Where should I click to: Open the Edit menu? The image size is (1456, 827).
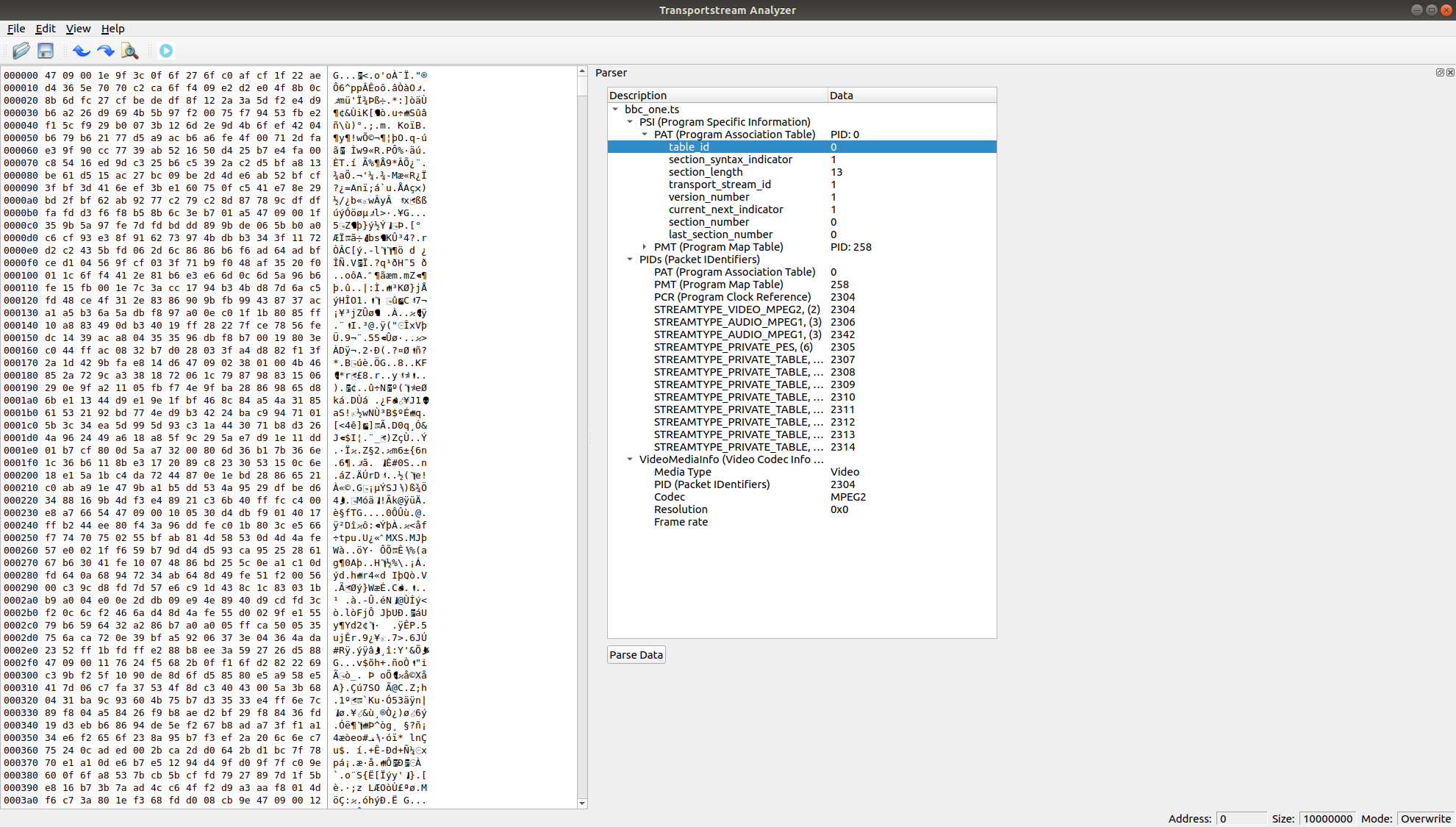coord(46,29)
